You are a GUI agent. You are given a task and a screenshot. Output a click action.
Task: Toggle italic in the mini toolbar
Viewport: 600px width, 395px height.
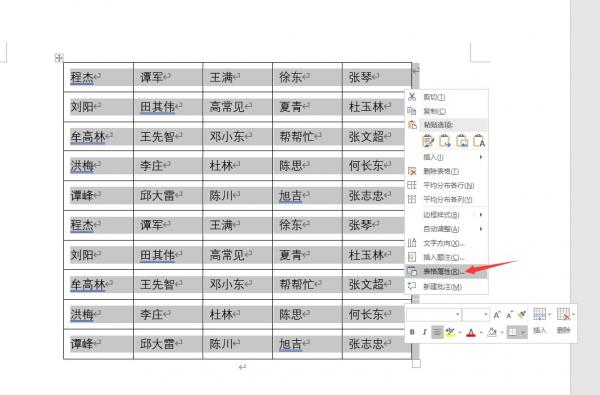coord(424,332)
